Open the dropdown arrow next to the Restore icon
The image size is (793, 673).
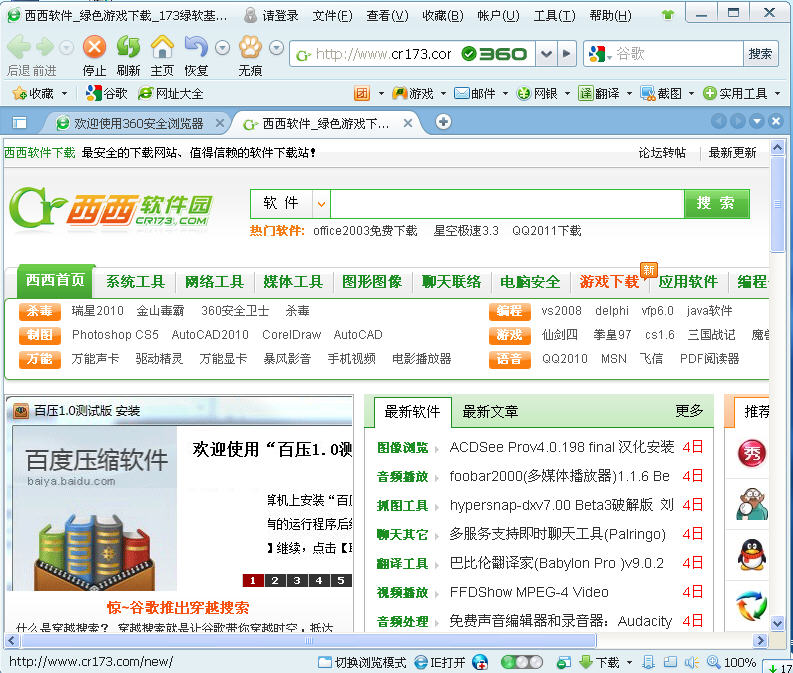click(x=223, y=48)
